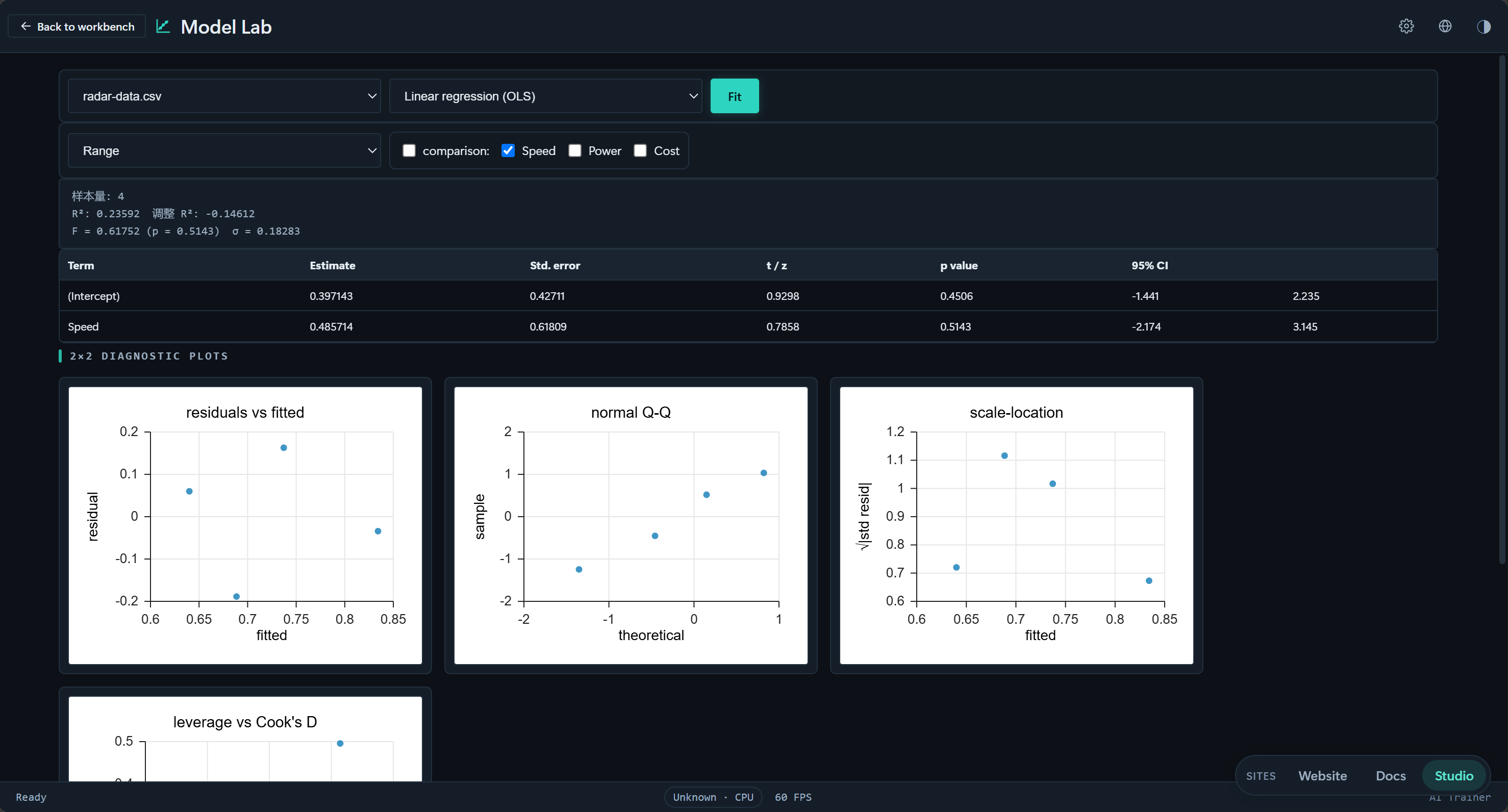The width and height of the screenshot is (1508, 812).
Task: Open the radar-data.csv dataset dropdown
Action: coord(224,96)
